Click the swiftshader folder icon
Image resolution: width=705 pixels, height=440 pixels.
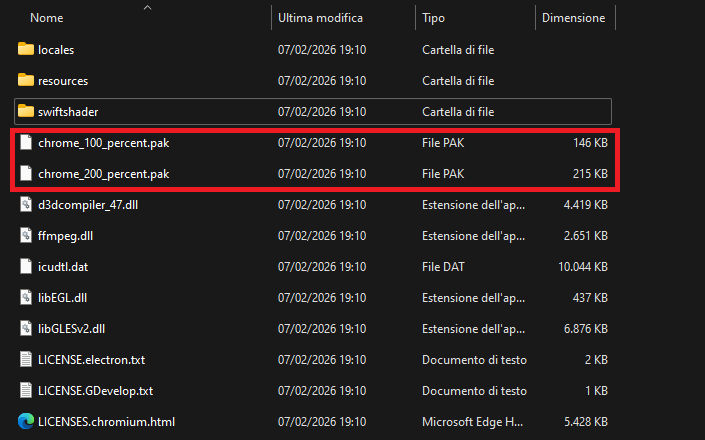coord(26,111)
